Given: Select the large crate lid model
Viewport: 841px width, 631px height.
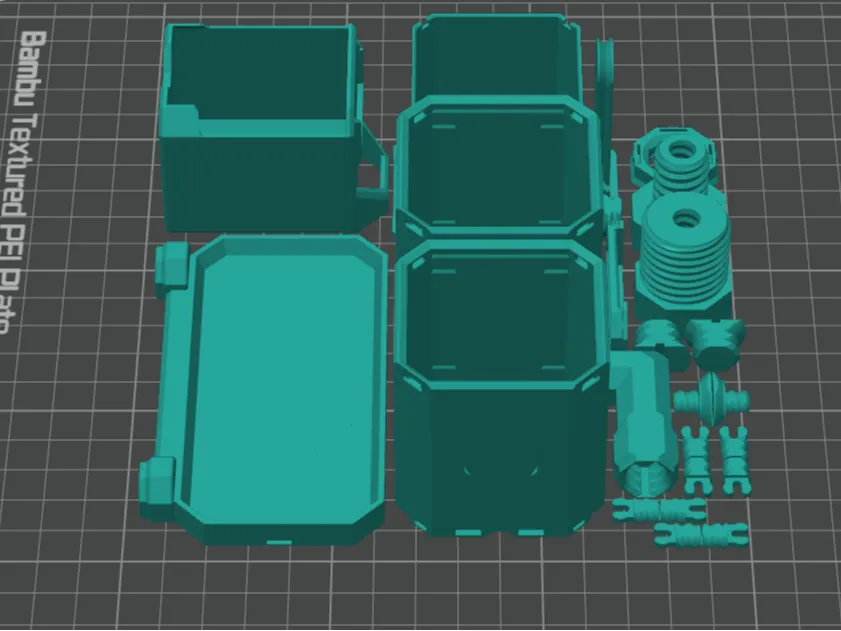Looking at the screenshot, I should point(270,380).
